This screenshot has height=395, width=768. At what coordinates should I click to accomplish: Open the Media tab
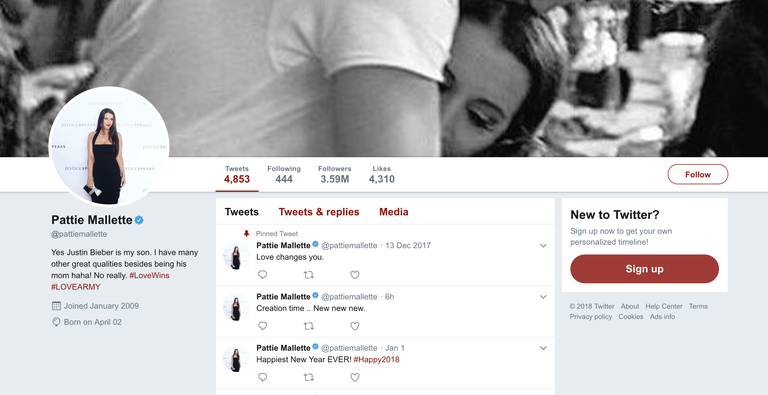(x=394, y=212)
